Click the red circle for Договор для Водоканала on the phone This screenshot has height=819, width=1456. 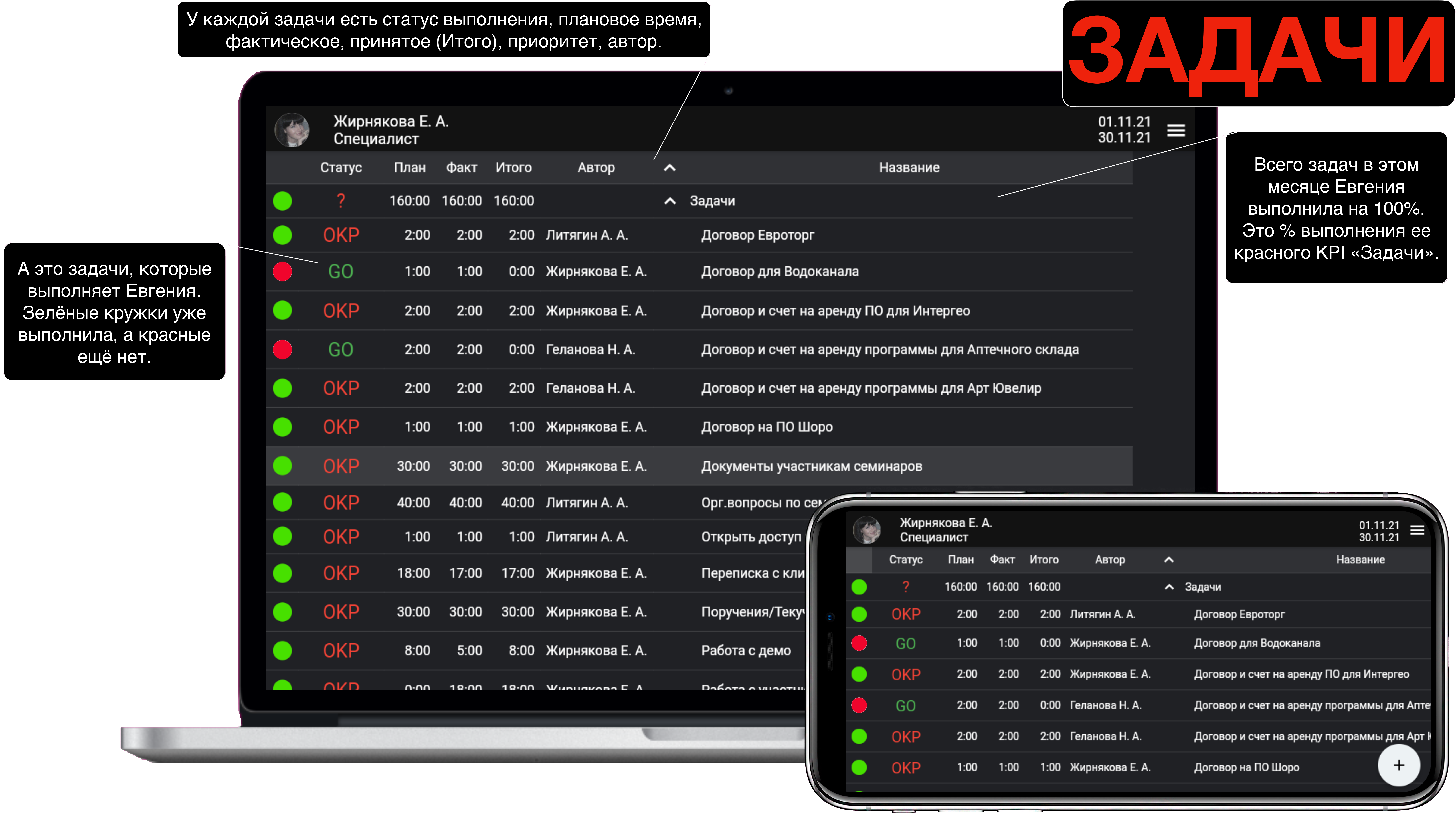[859, 643]
